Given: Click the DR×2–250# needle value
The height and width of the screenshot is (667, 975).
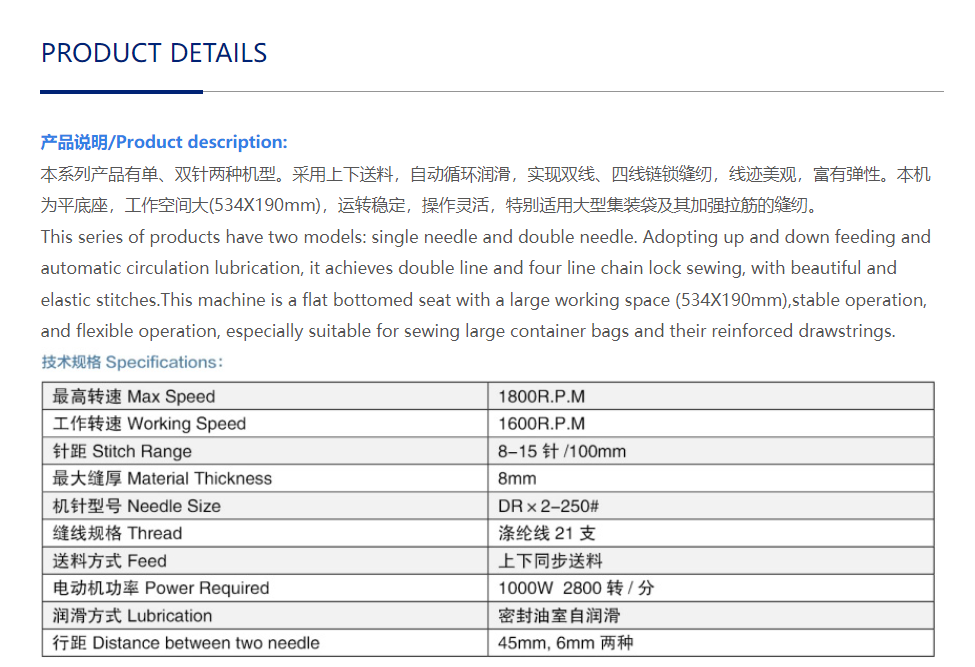Looking at the screenshot, I should pos(548,506).
